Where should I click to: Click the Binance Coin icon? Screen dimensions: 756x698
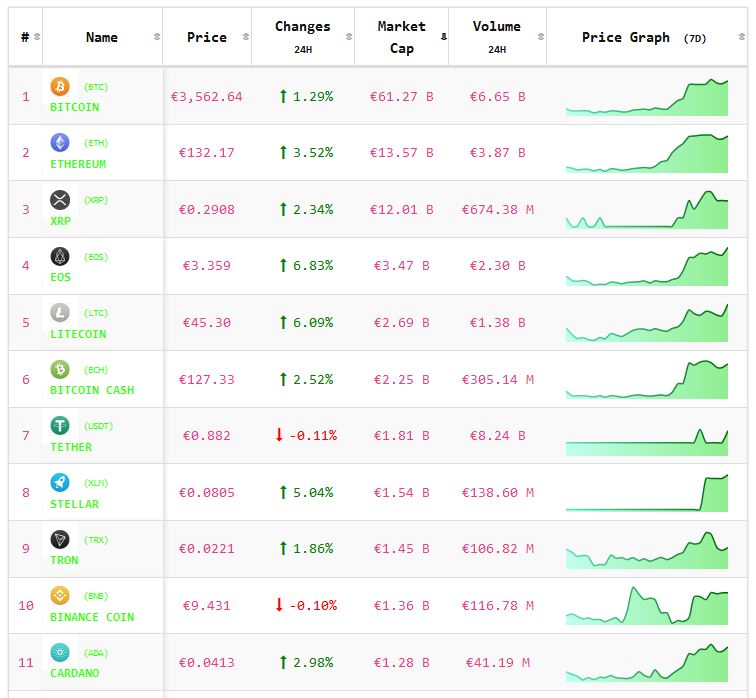point(60,596)
